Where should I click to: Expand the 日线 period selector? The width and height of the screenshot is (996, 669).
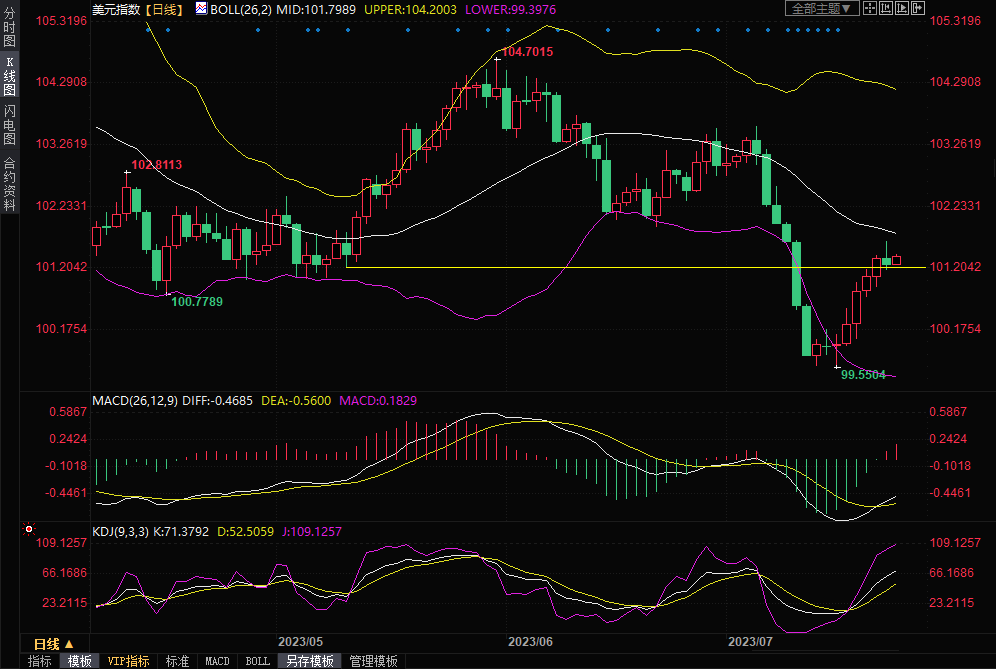[47, 644]
